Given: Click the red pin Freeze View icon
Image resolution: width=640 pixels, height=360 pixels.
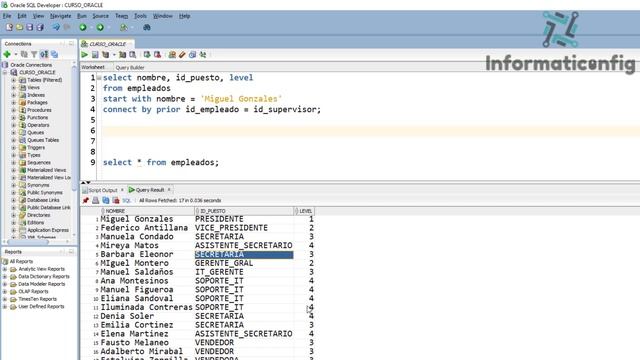Looking at the screenshot, I should pos(85,200).
